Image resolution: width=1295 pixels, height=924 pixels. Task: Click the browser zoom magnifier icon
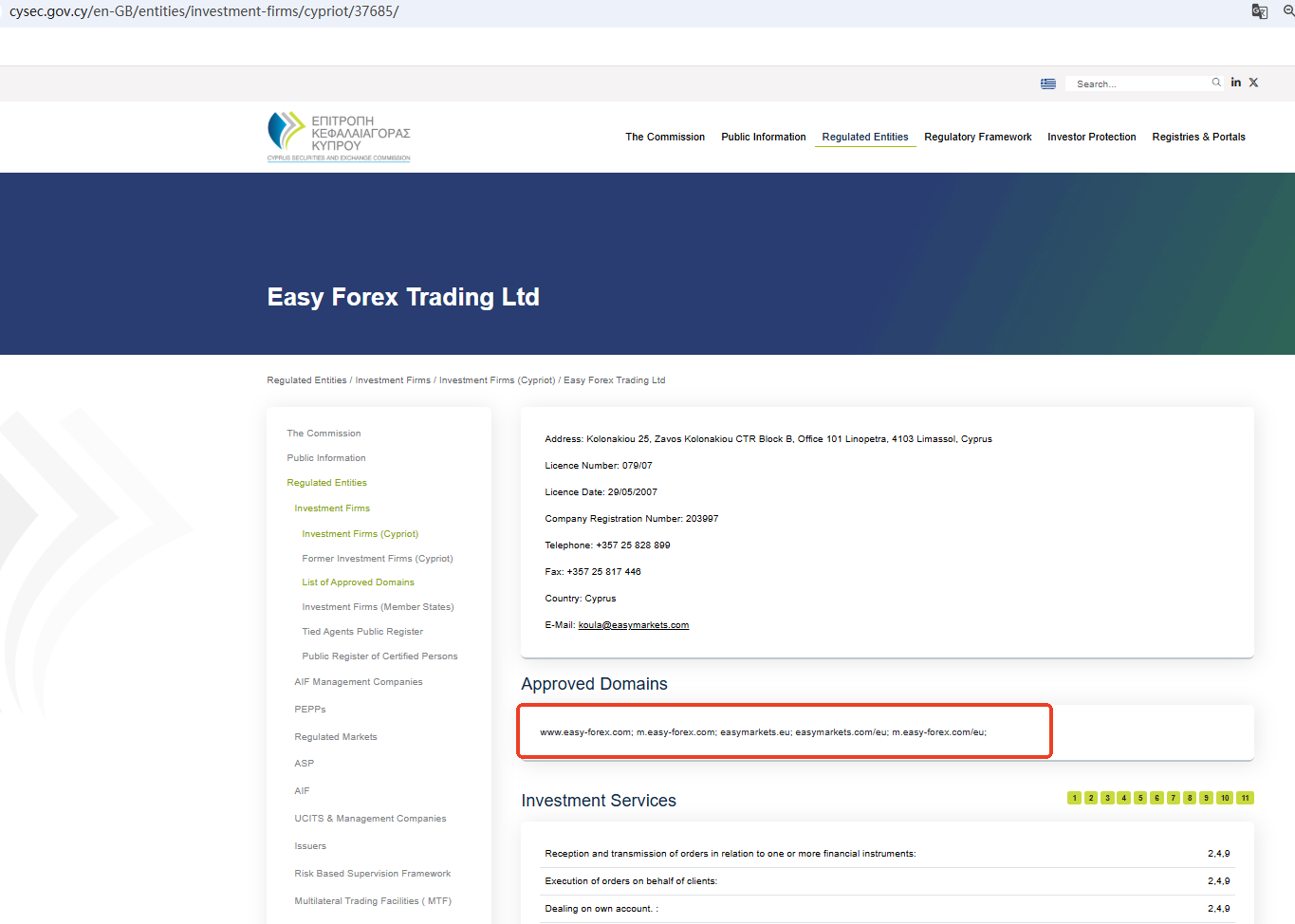tap(1288, 11)
